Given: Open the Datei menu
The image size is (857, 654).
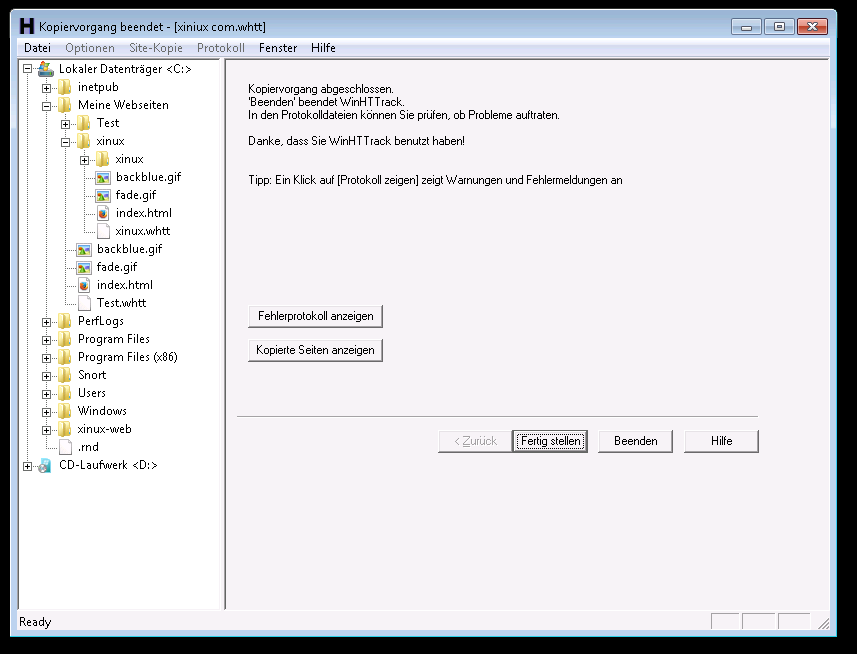Looking at the screenshot, I should (x=37, y=48).
